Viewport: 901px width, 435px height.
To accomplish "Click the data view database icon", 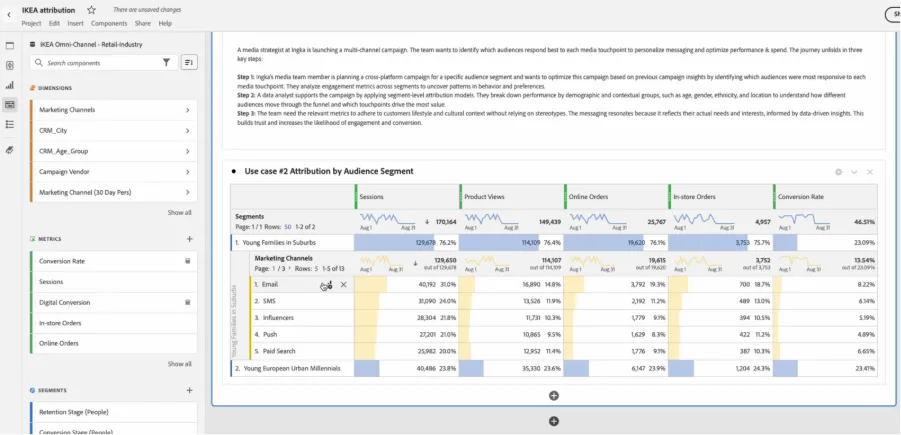I will click(x=33, y=44).
